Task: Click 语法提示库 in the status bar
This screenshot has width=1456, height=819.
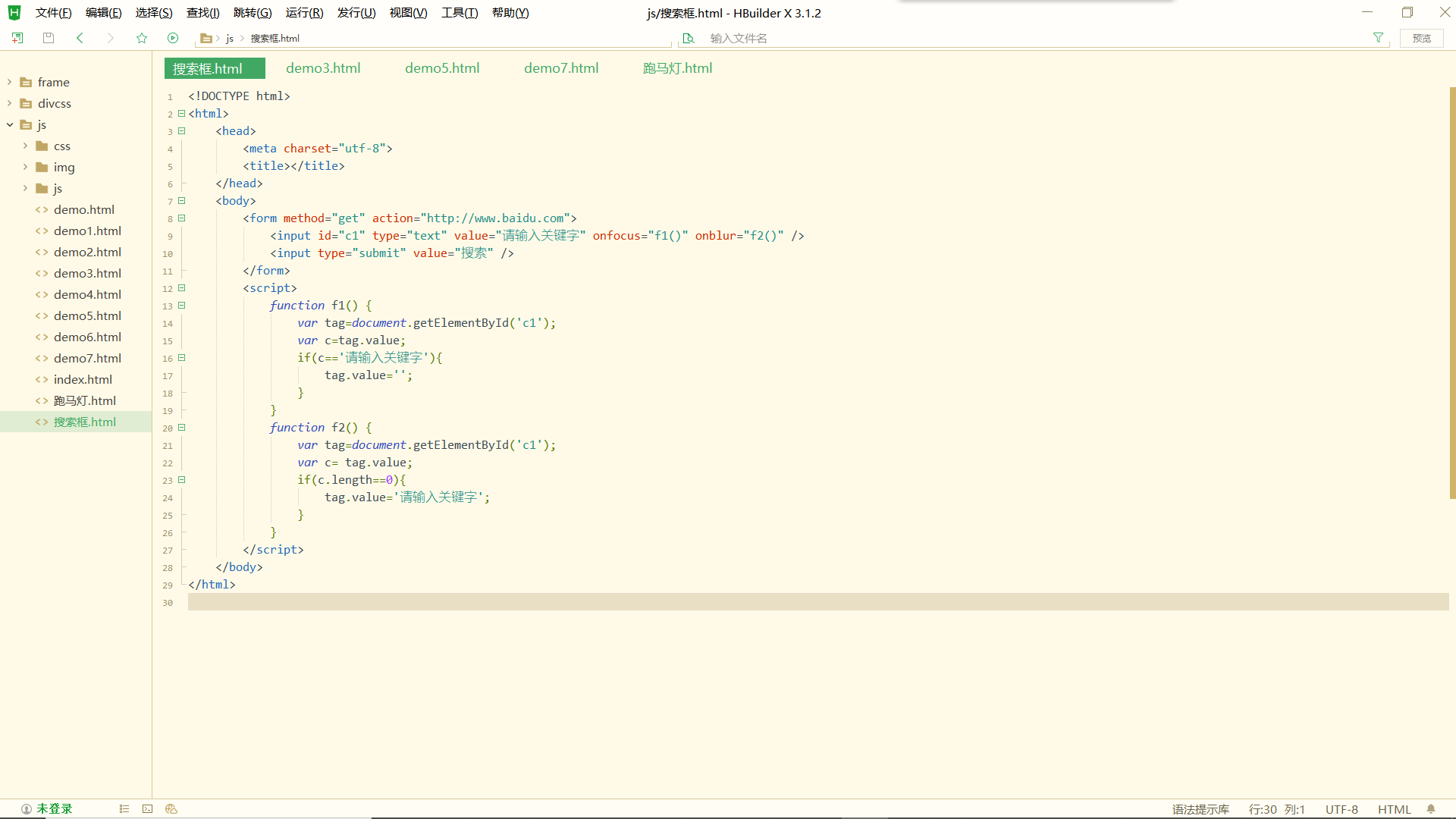Action: click(x=1200, y=809)
